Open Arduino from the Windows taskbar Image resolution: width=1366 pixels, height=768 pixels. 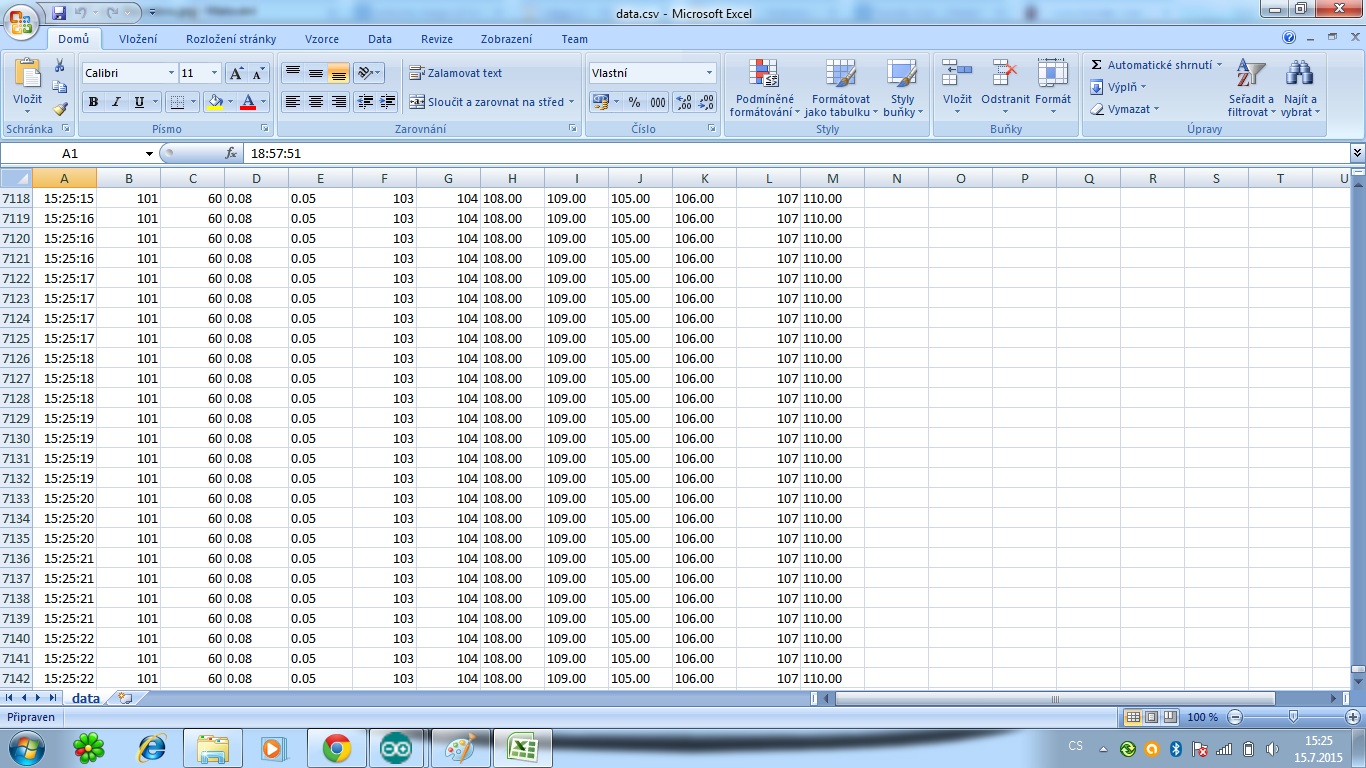[x=394, y=748]
